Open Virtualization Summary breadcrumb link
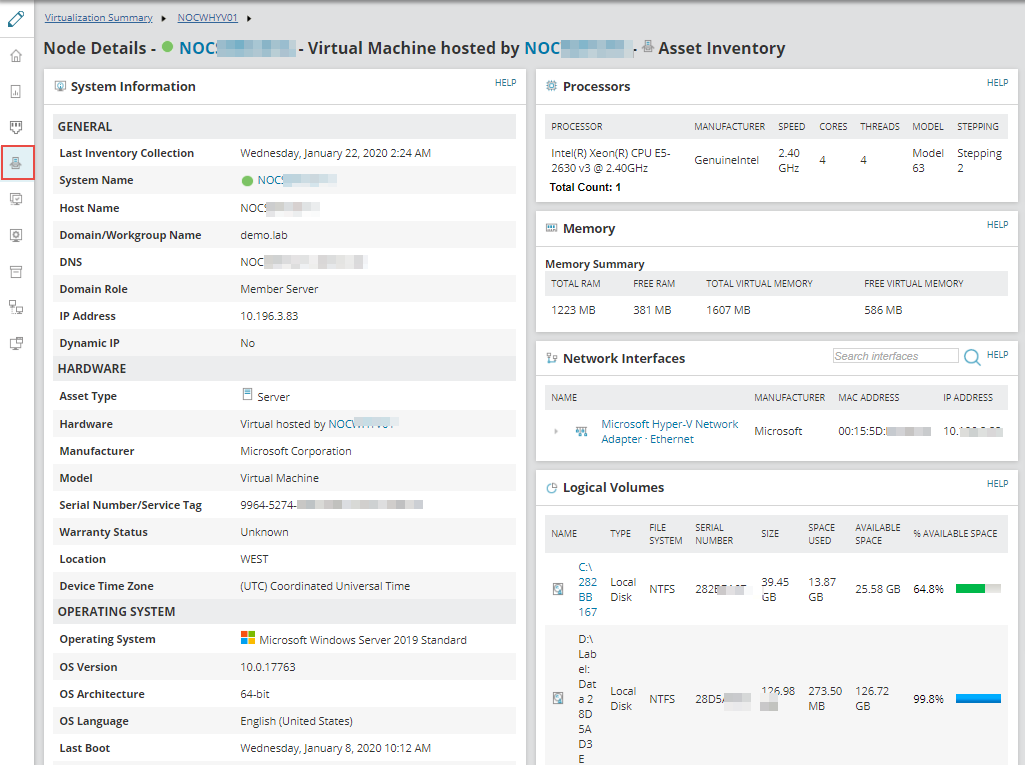This screenshot has height=765, width=1025. tap(98, 18)
